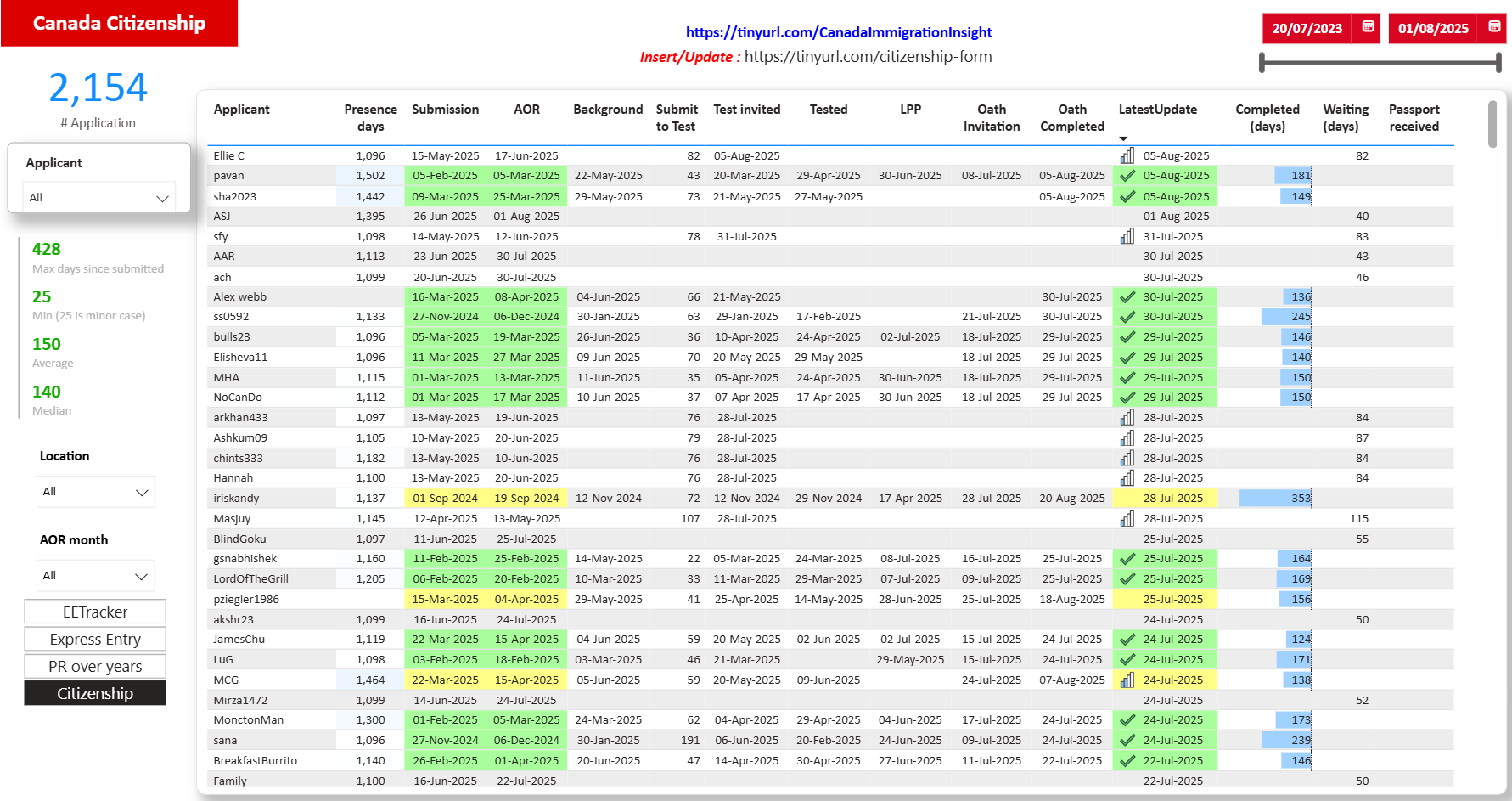The image size is (1512, 801).
Task: Click the checkmark icon in MHA row
Action: click(1127, 378)
